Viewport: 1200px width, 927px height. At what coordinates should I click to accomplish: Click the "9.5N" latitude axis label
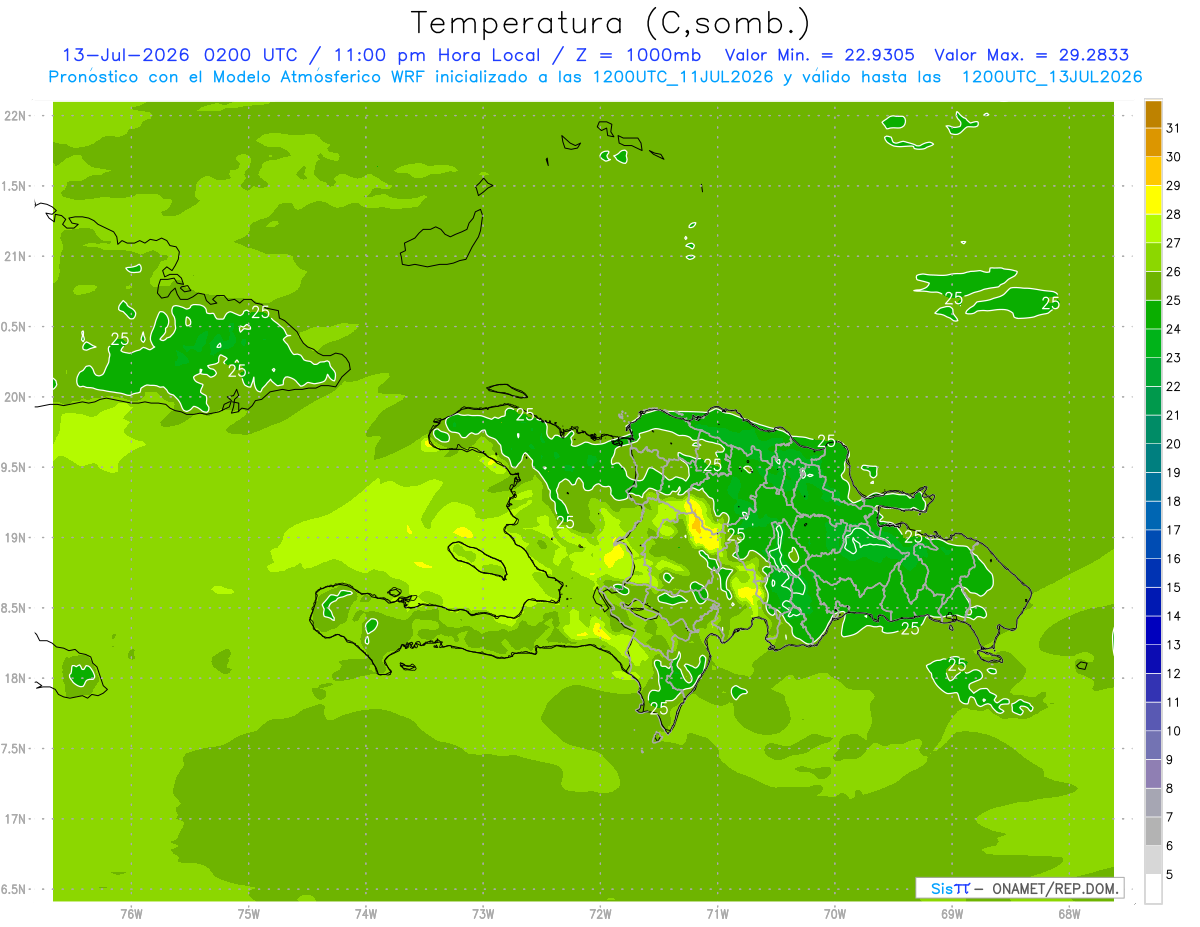click(x=15, y=467)
